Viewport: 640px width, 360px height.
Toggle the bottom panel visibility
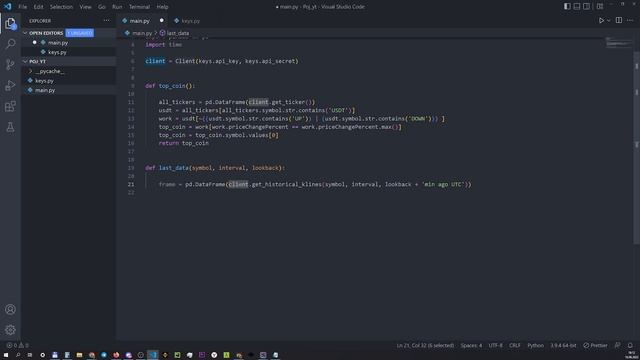pyautogui.click(x=577, y=7)
